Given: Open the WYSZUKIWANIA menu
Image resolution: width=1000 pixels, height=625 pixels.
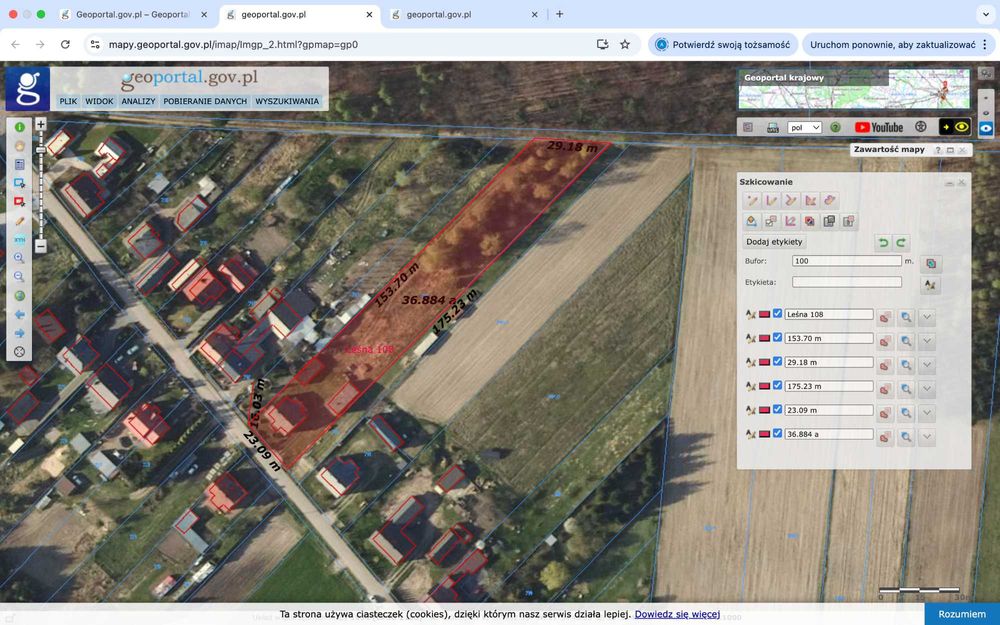Looking at the screenshot, I should (x=287, y=101).
